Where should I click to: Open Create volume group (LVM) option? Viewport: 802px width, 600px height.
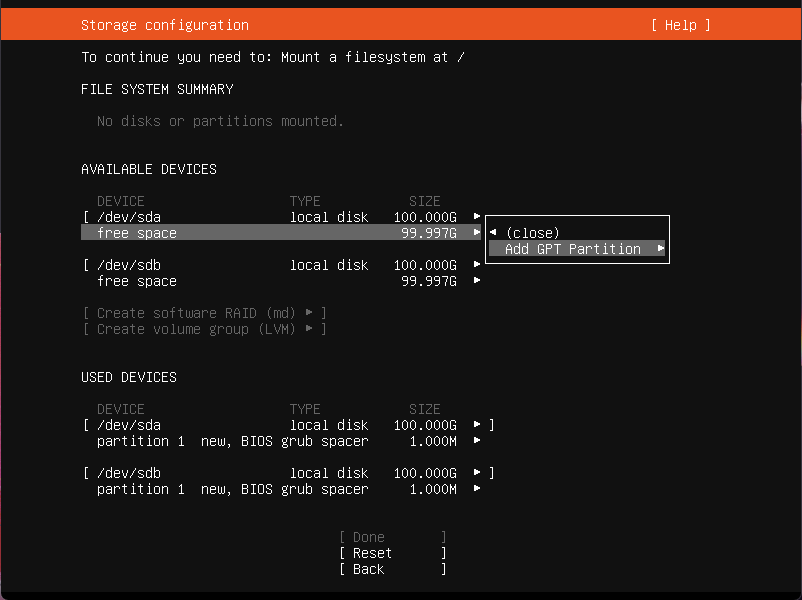[204, 329]
